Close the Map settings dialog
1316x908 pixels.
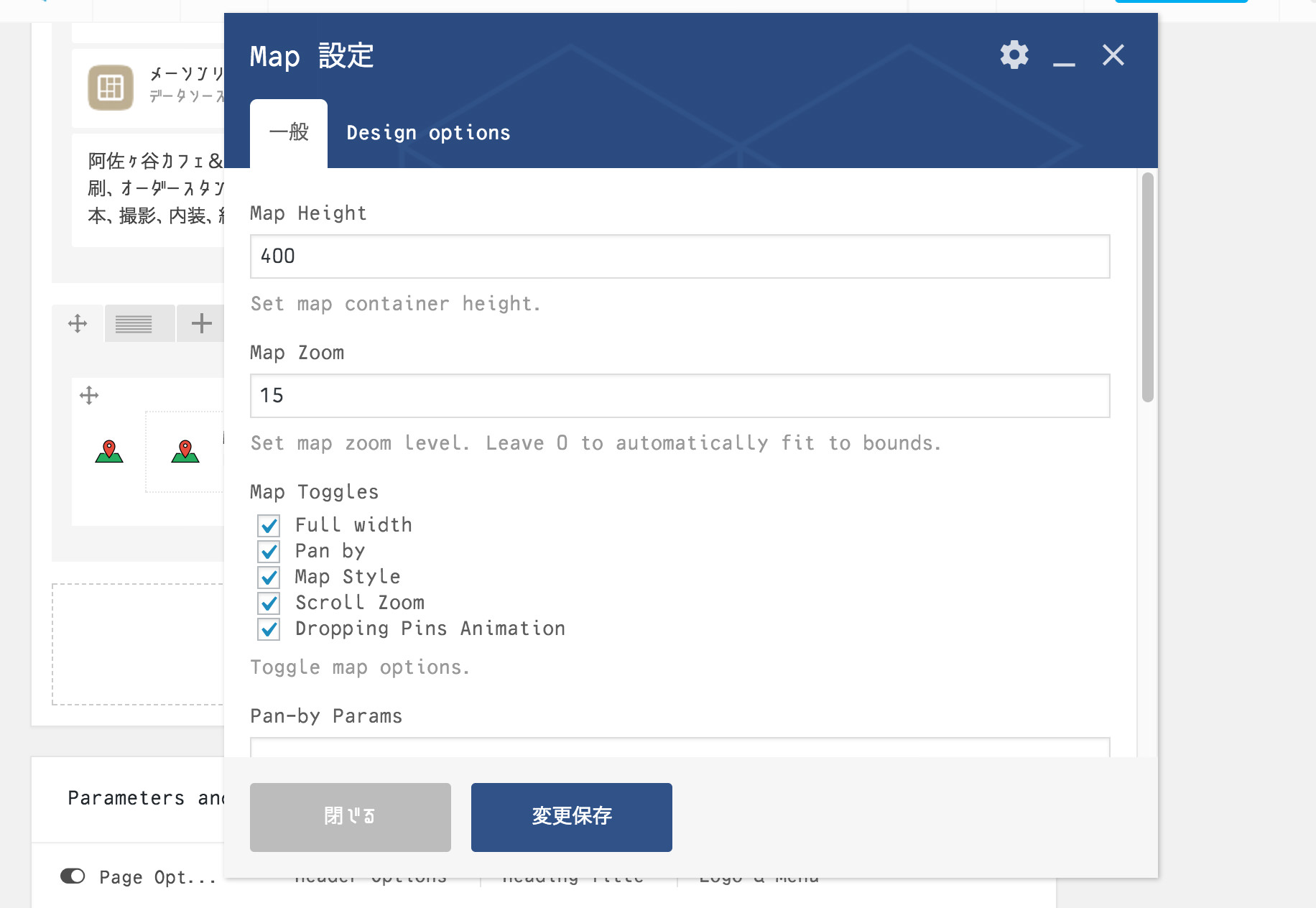1113,55
